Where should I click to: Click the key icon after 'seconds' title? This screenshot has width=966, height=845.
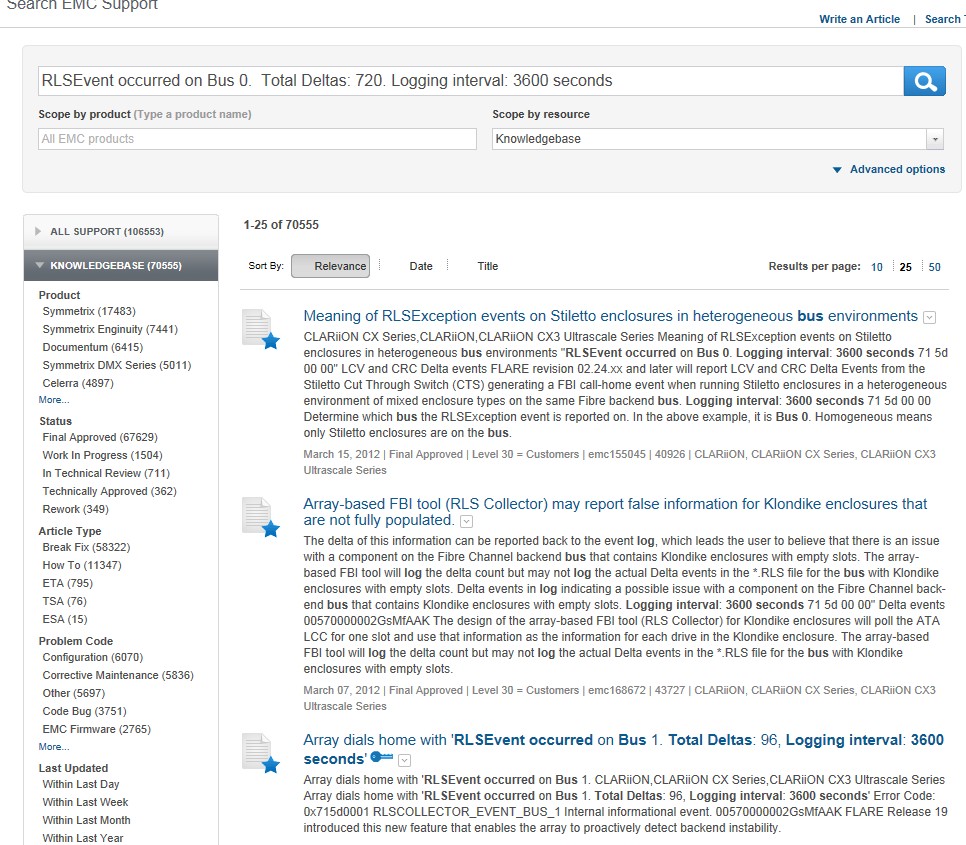coord(382,756)
